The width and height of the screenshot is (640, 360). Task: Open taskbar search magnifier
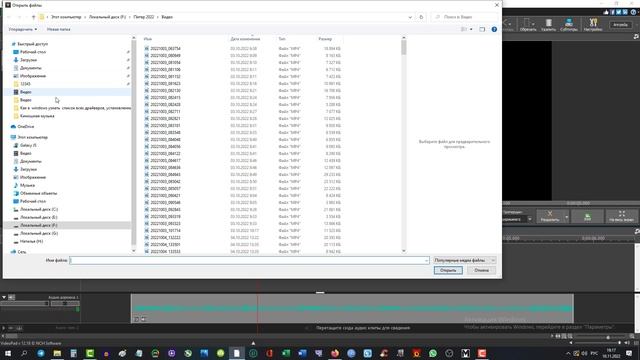(x=24, y=353)
